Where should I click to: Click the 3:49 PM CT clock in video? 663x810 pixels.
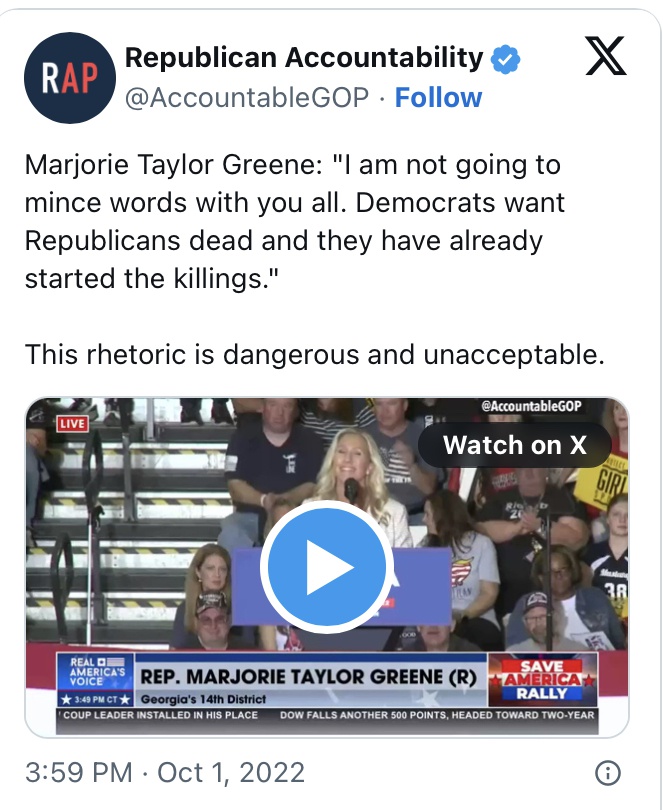[x=94, y=697]
